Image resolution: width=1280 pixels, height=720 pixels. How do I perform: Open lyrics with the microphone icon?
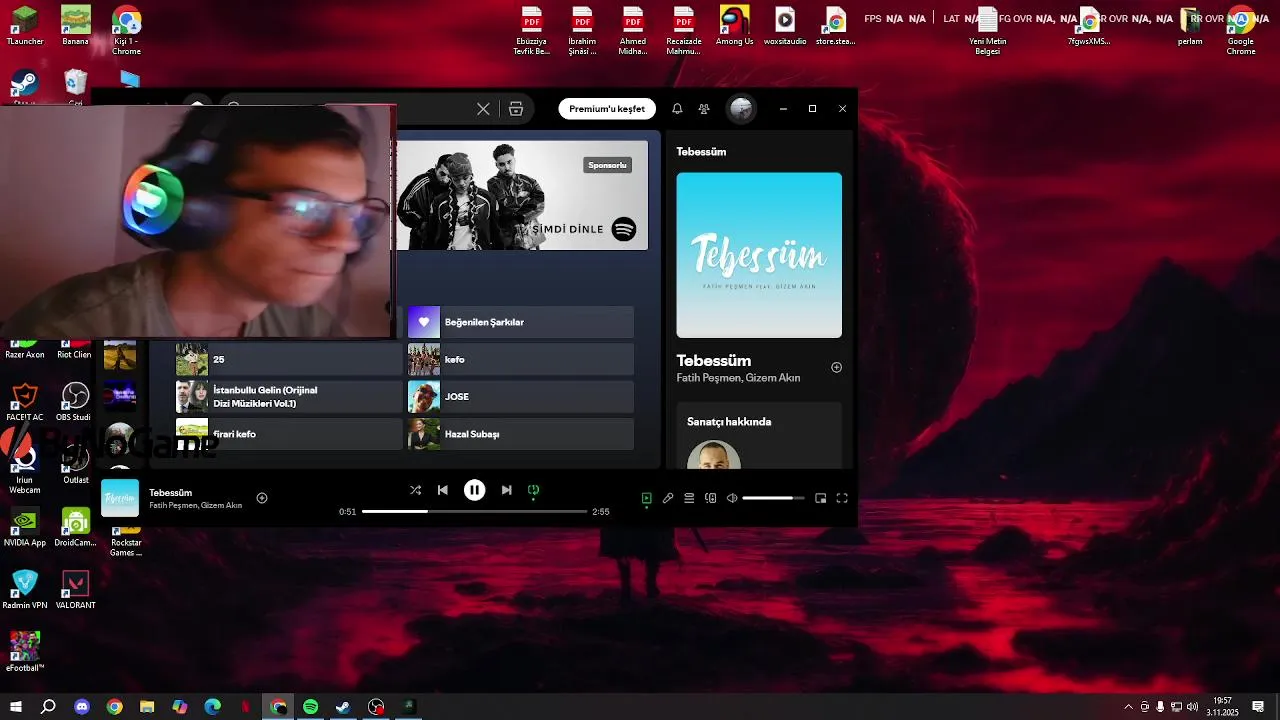[668, 498]
